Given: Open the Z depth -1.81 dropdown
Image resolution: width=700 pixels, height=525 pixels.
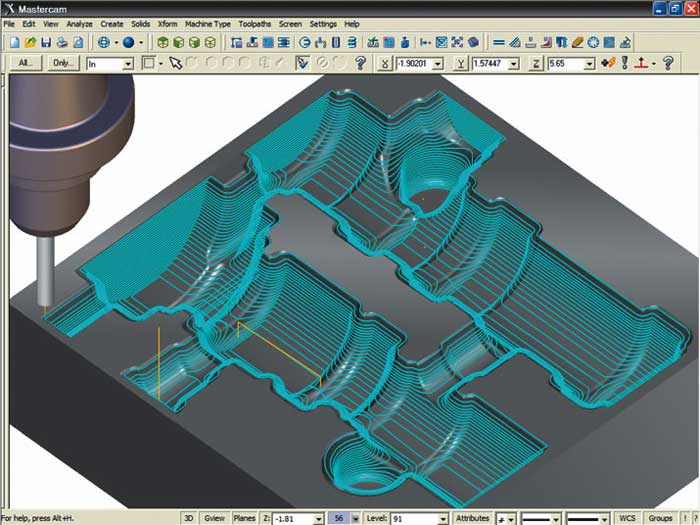Looking at the screenshot, I should click(318, 519).
